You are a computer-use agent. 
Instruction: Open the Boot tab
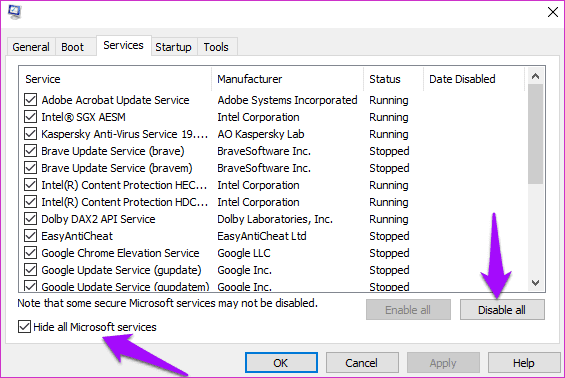pyautogui.click(x=72, y=47)
